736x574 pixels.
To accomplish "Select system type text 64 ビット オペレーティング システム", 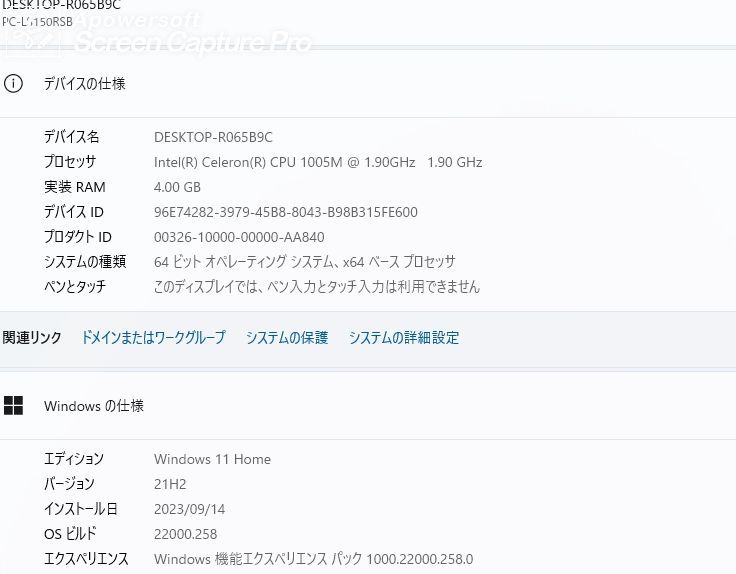I will tap(244, 262).
